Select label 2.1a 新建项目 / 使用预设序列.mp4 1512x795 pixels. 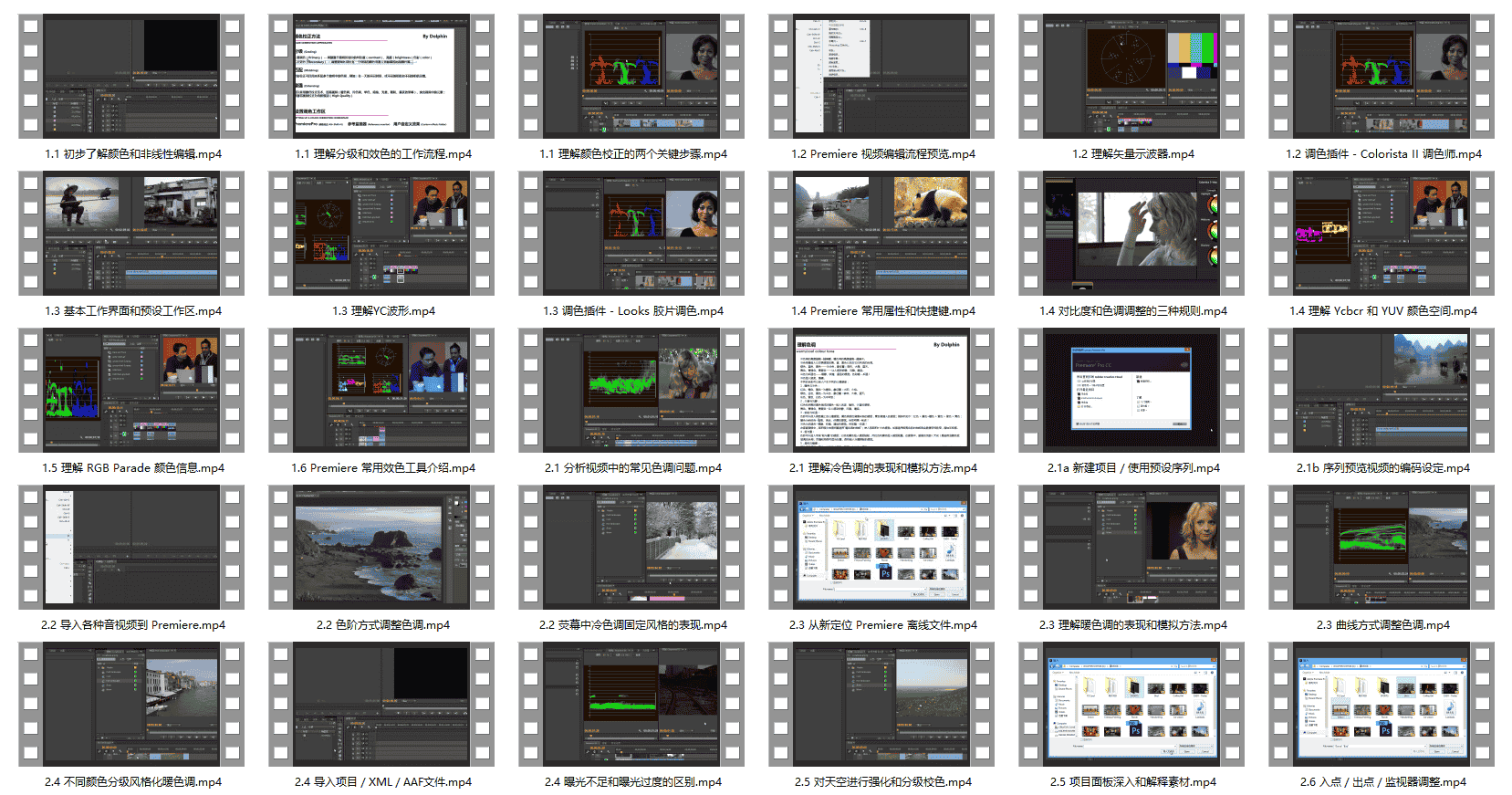(1133, 468)
